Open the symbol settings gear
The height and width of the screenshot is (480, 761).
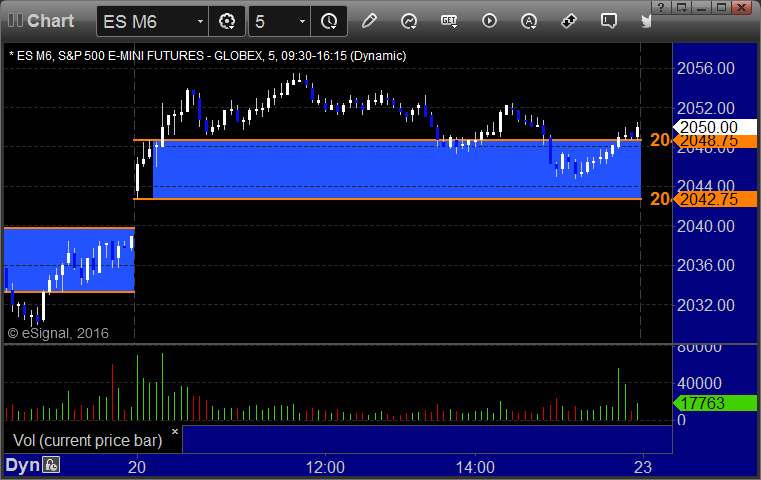click(x=227, y=21)
